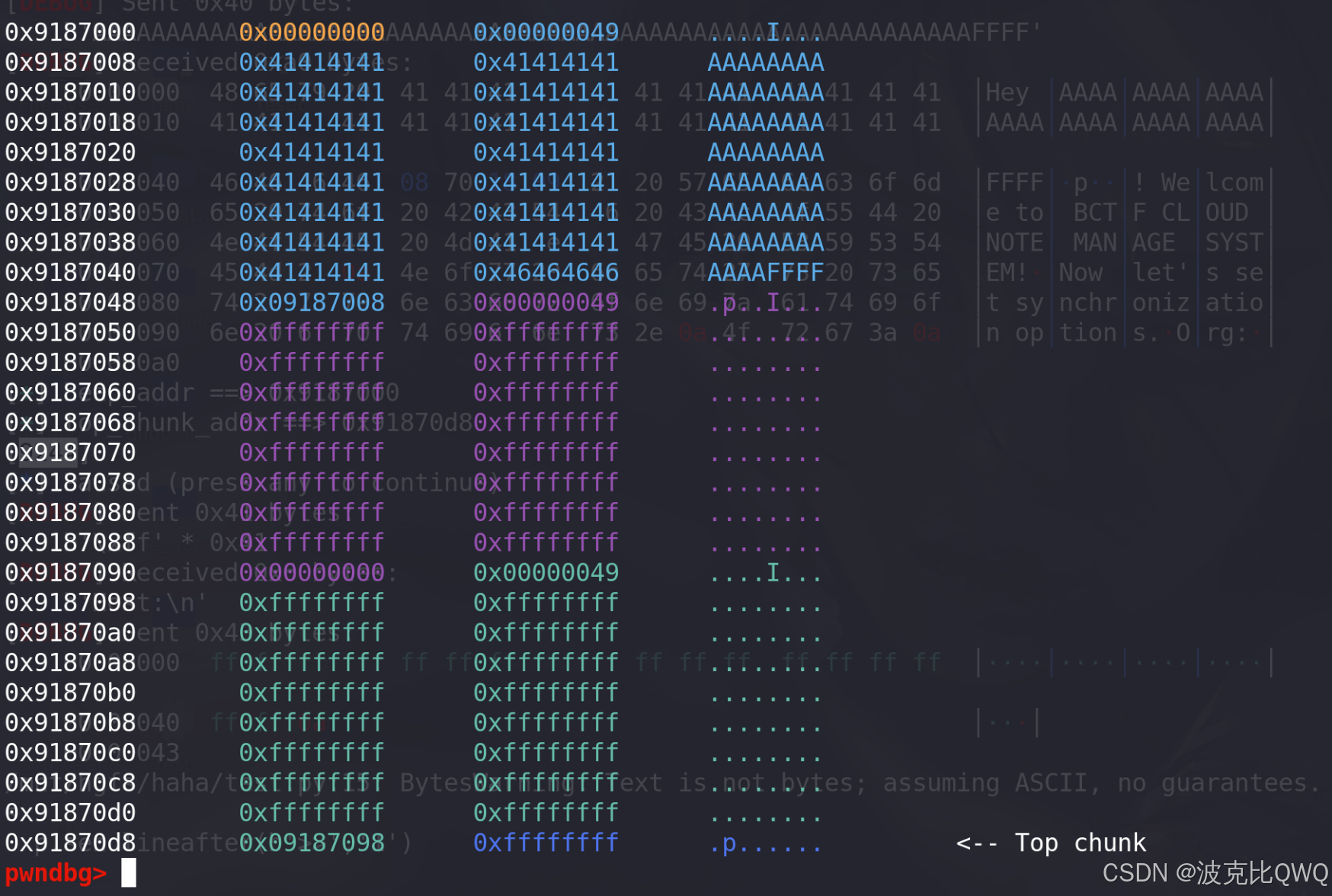Select pointer 0x09187008 in row 0x9187048
The width and height of the screenshot is (1332, 896).
click(x=312, y=302)
